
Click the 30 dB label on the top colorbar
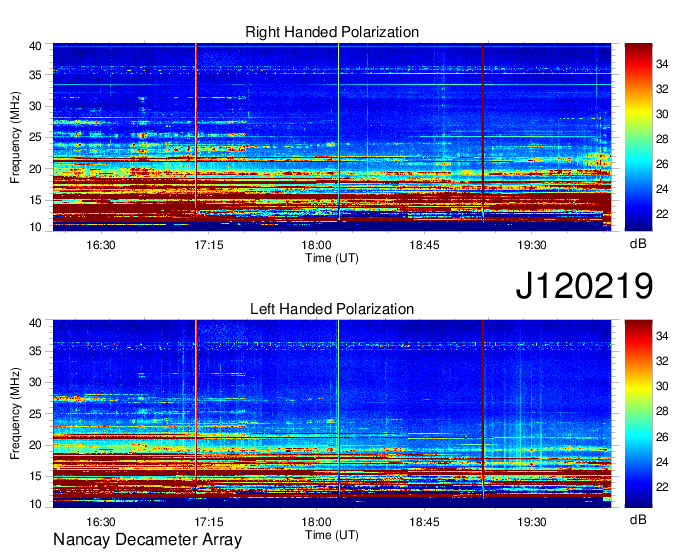[662, 114]
